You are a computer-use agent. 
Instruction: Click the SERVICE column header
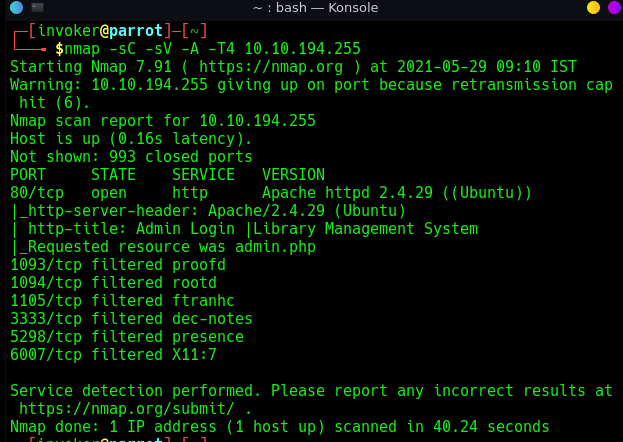[203, 174]
